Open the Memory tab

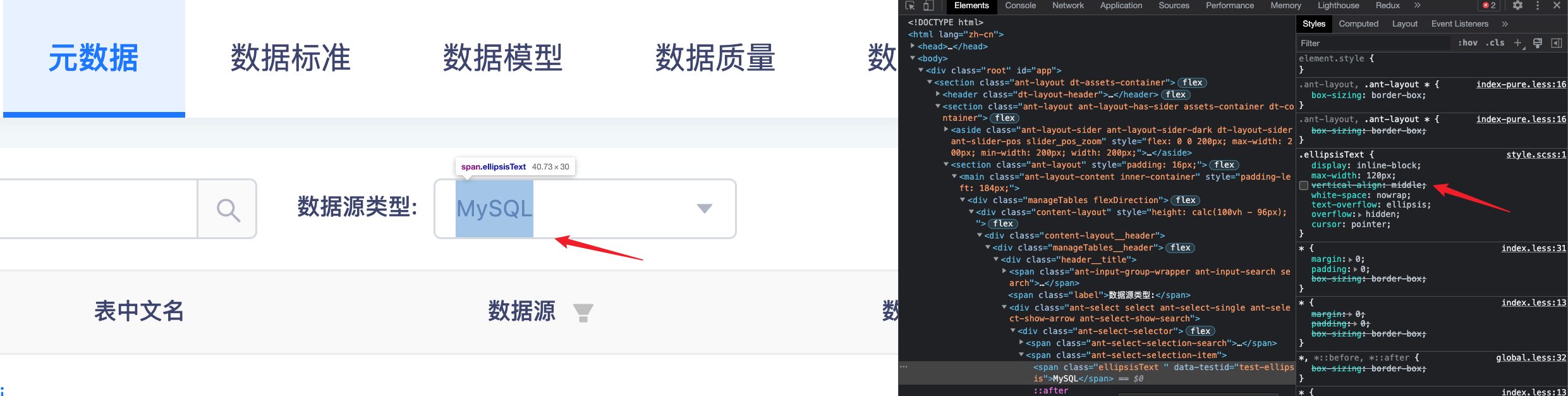1285,6
